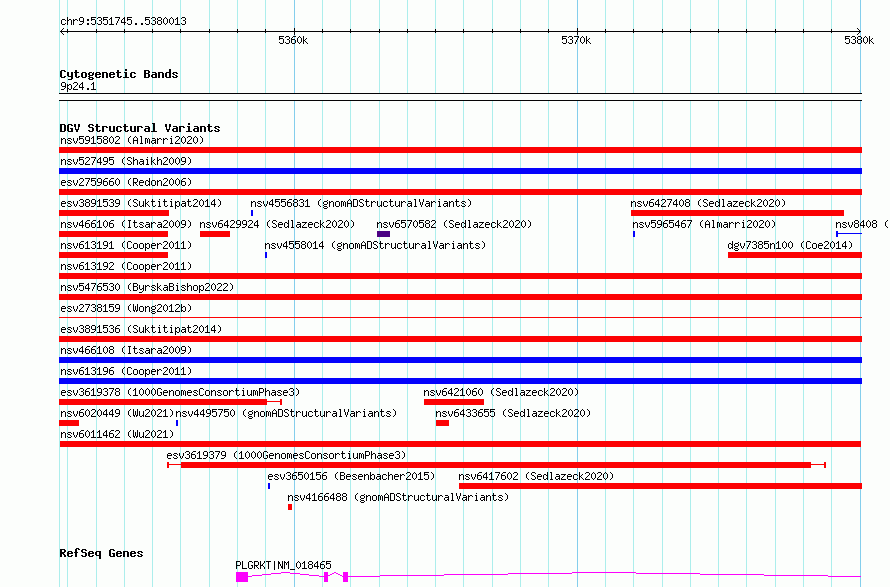Click the nsv466108 (Itsara2009) blue bar
The height and width of the screenshot is (587, 890).
pos(460,360)
